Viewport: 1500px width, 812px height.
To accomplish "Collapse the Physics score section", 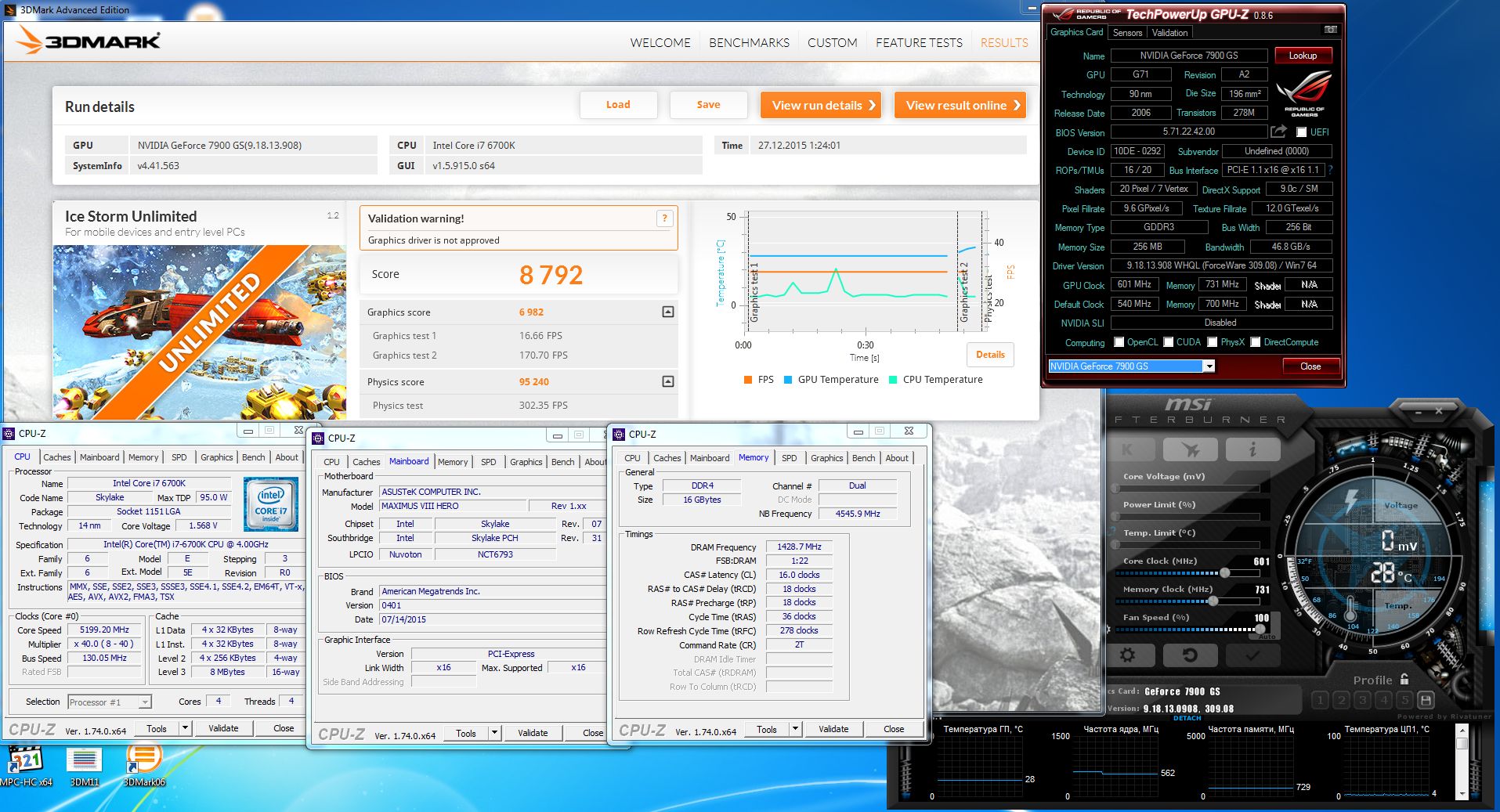I will pos(667,381).
